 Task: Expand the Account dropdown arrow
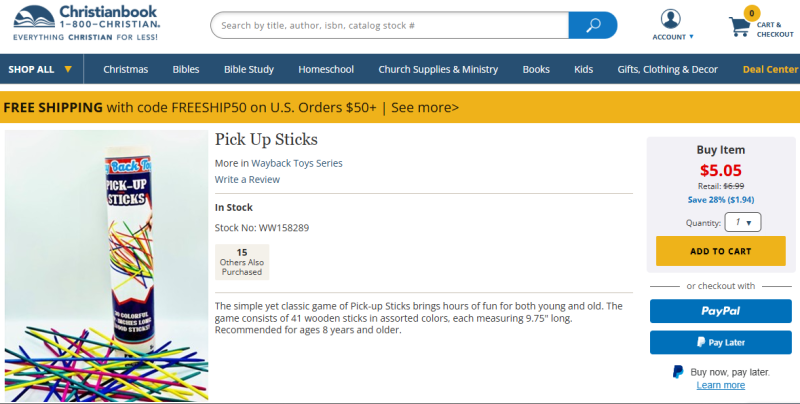point(691,37)
